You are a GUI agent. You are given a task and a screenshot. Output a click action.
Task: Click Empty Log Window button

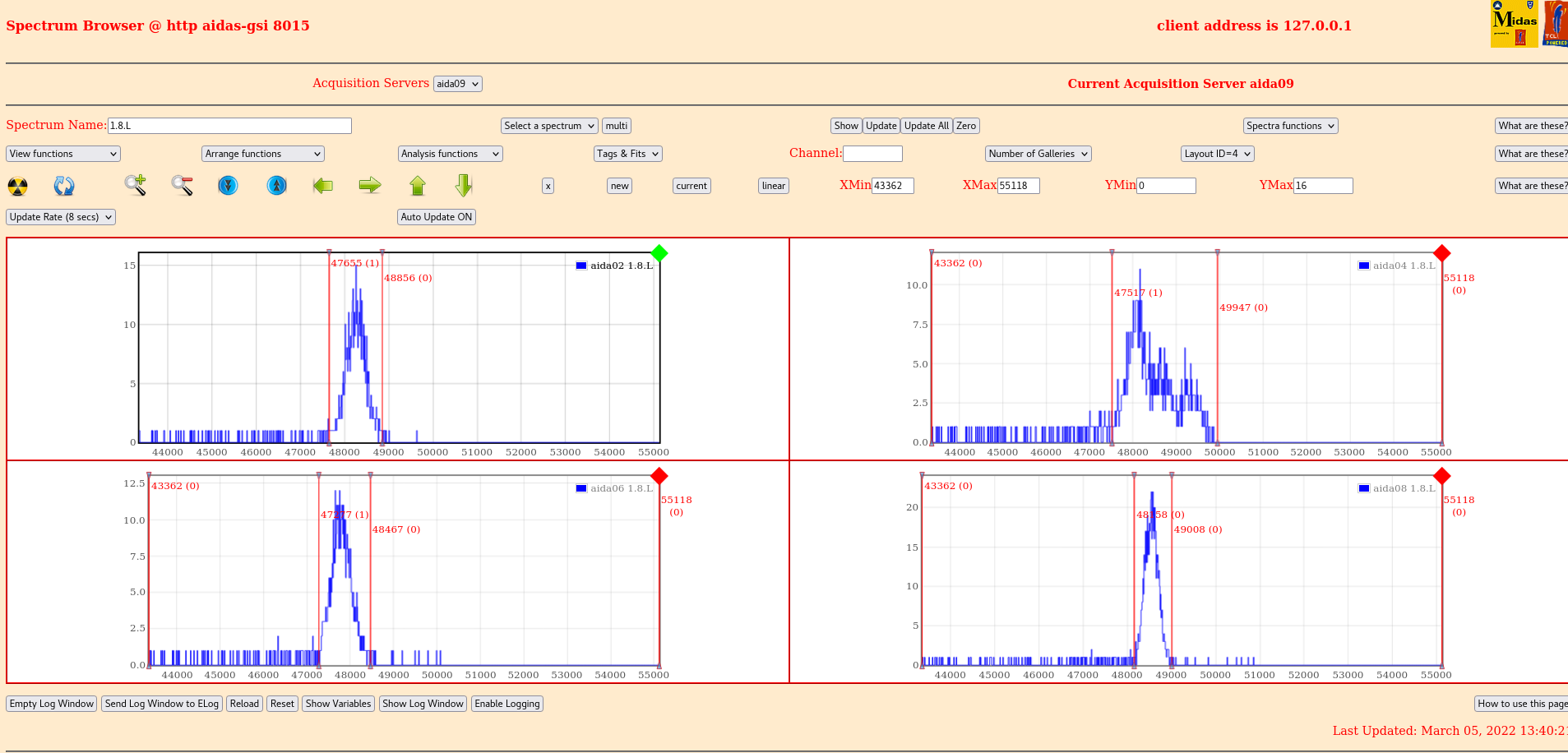coord(52,704)
